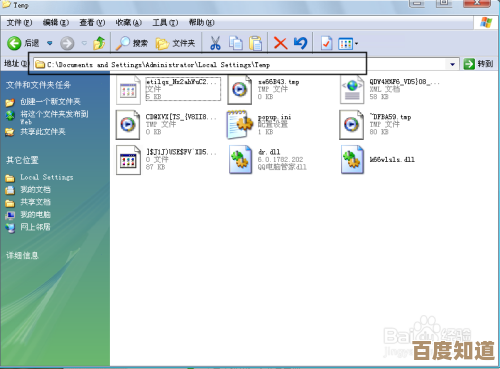Open the address bar dropdown arrow
The width and height of the screenshot is (500, 369).
pyautogui.click(x=452, y=64)
